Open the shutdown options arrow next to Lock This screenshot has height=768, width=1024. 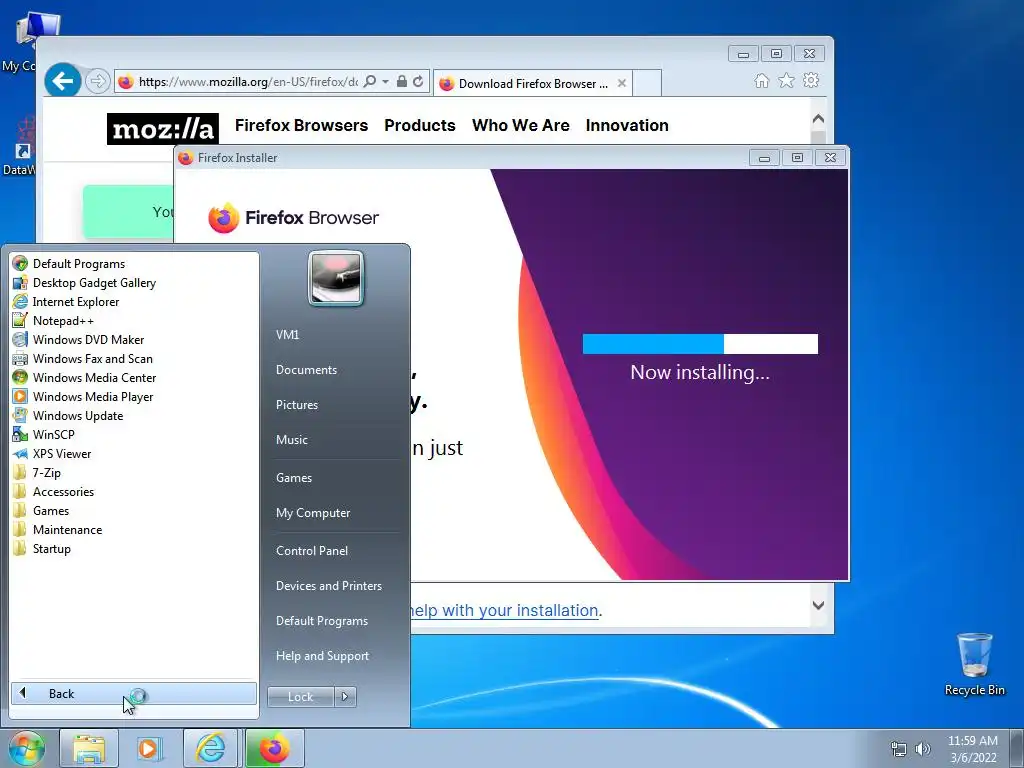click(345, 697)
